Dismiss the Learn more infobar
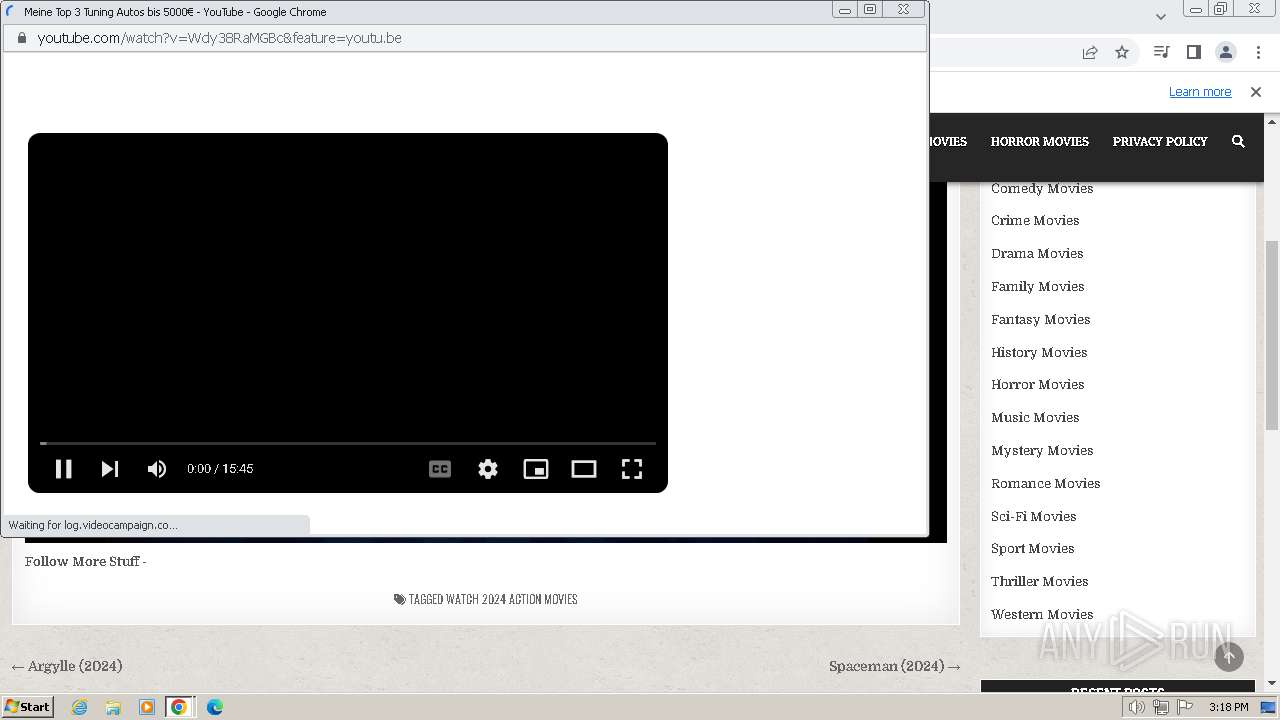The image size is (1280, 720). (1256, 92)
